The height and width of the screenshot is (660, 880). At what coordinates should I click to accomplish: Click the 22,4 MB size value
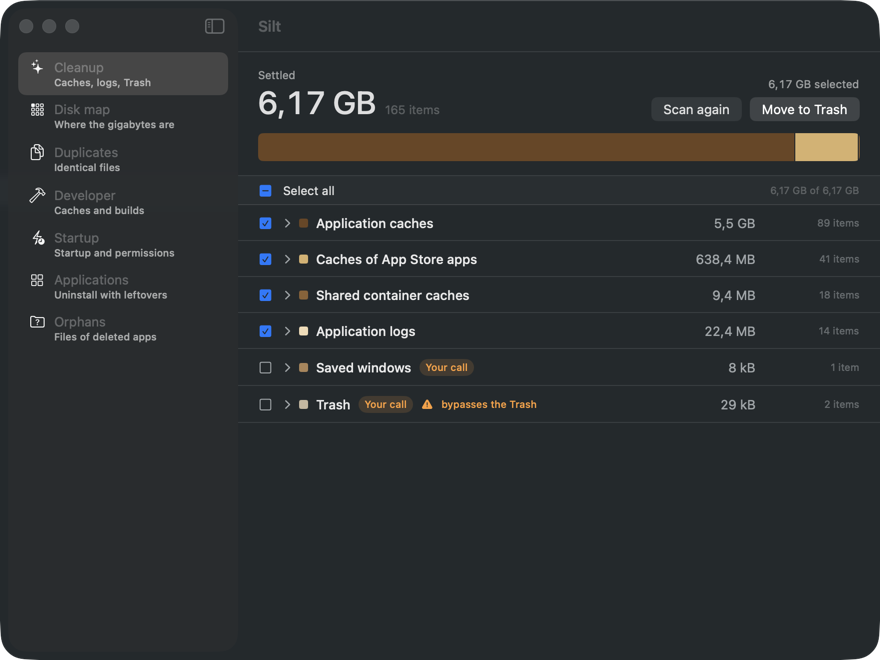click(x=730, y=331)
